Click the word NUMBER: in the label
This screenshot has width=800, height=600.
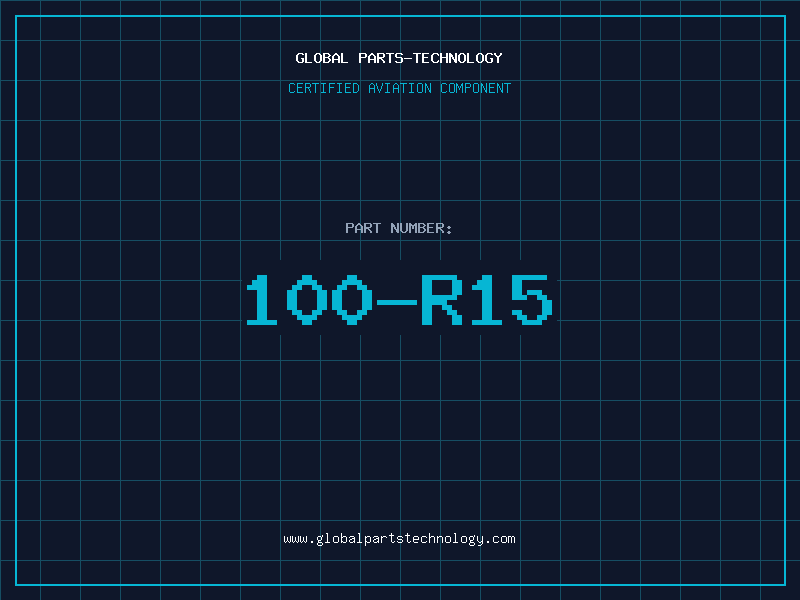[x=422, y=228]
